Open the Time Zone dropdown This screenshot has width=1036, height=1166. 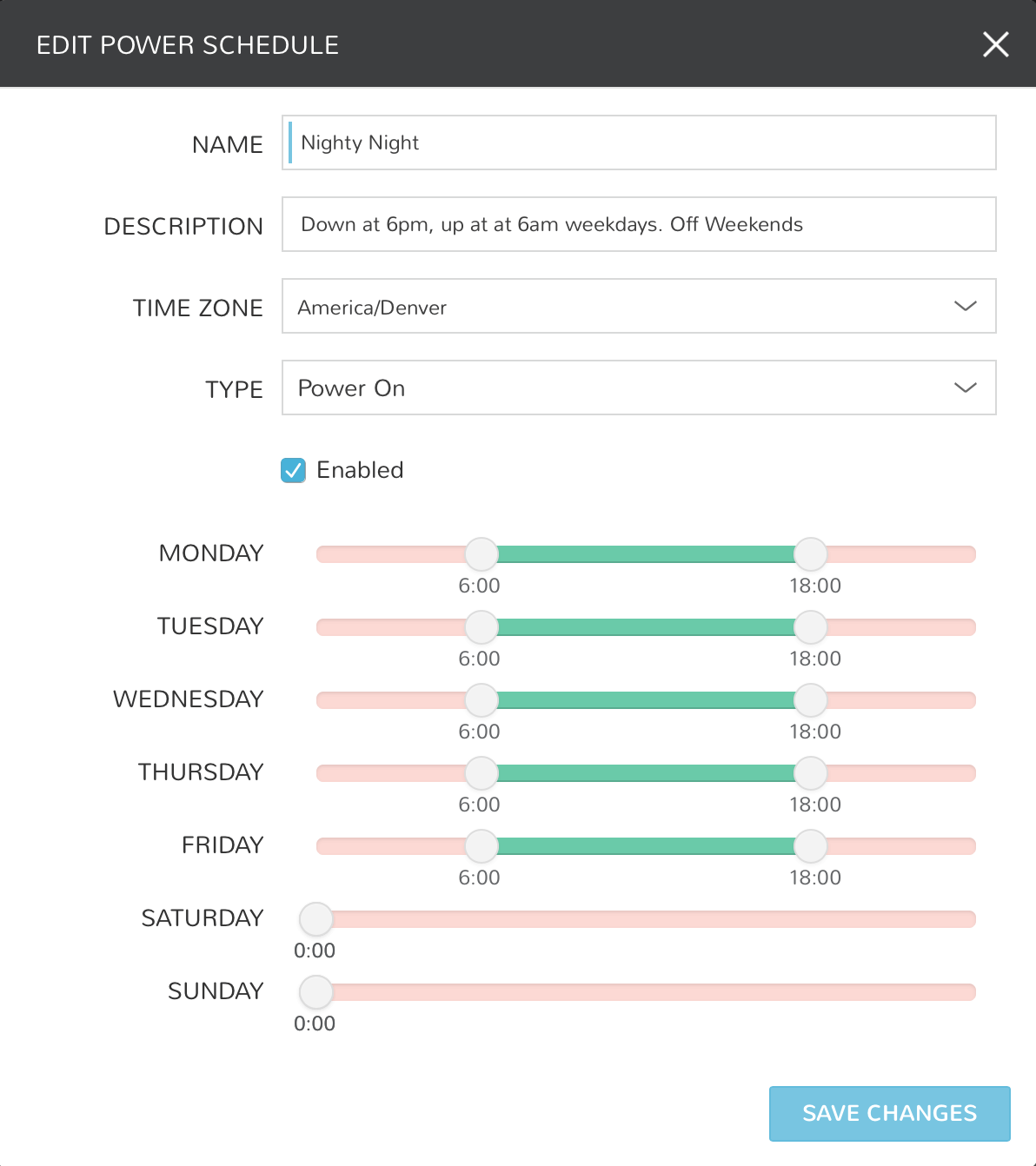tap(639, 306)
